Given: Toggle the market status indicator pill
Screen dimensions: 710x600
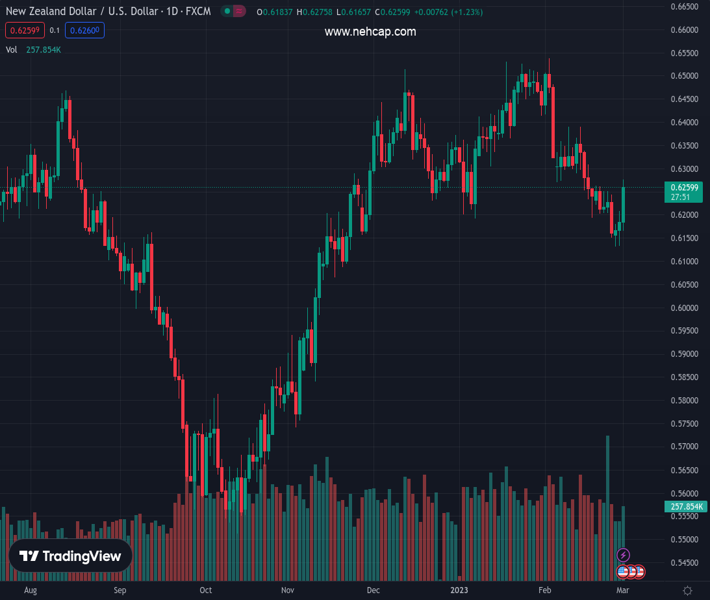Looking at the screenshot, I should 232,11.
